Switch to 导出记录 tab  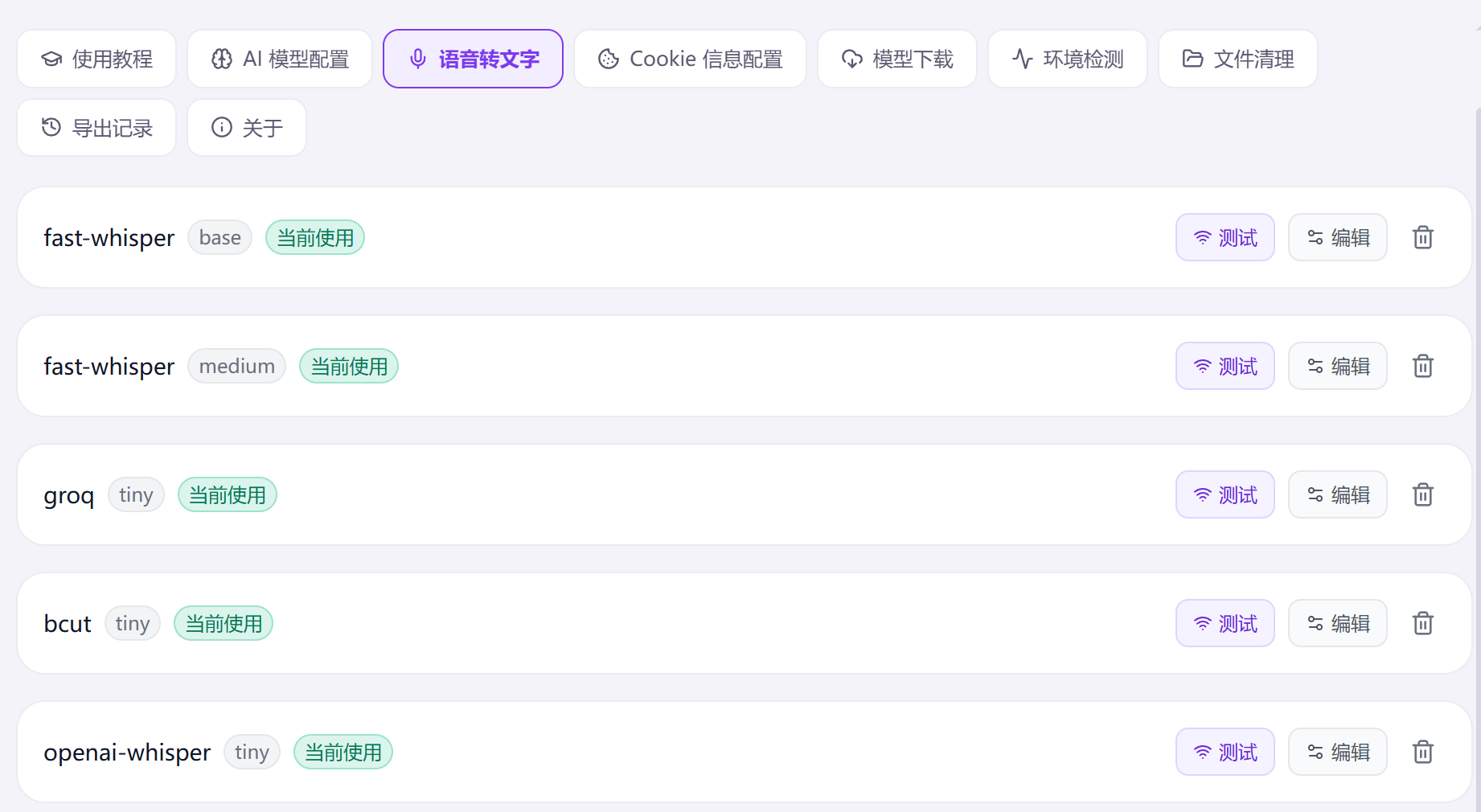[x=96, y=127]
